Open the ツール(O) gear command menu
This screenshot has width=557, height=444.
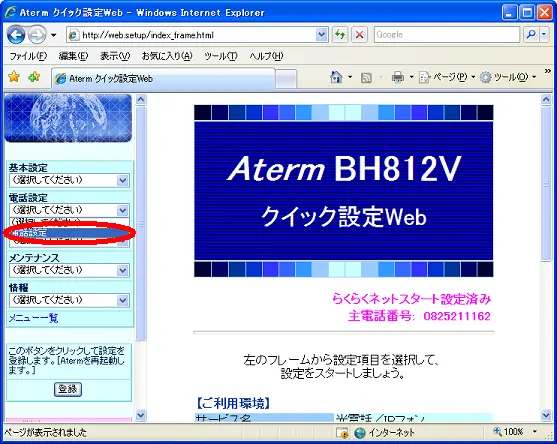pos(508,77)
